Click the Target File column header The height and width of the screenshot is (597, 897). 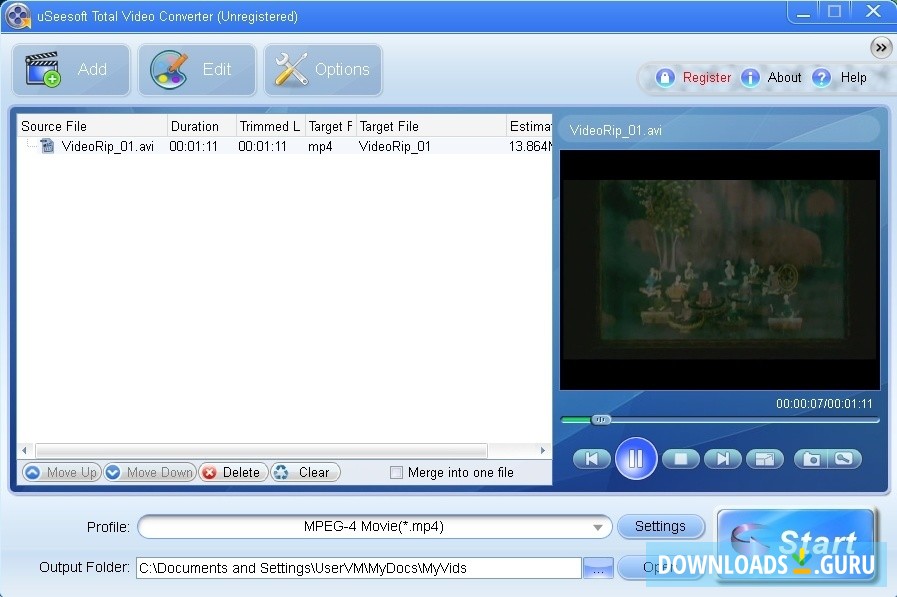pyautogui.click(x=431, y=126)
